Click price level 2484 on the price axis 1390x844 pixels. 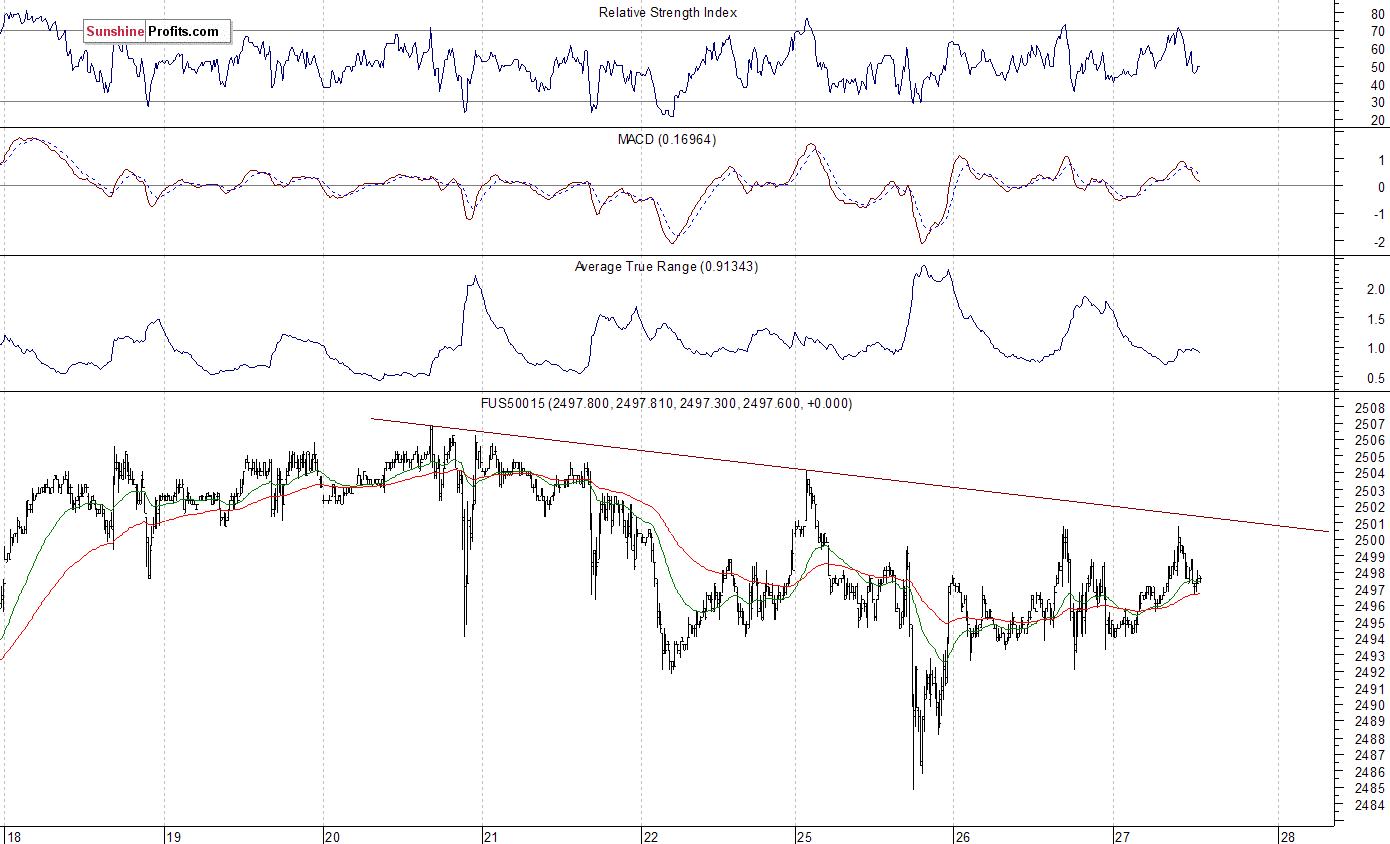1371,805
